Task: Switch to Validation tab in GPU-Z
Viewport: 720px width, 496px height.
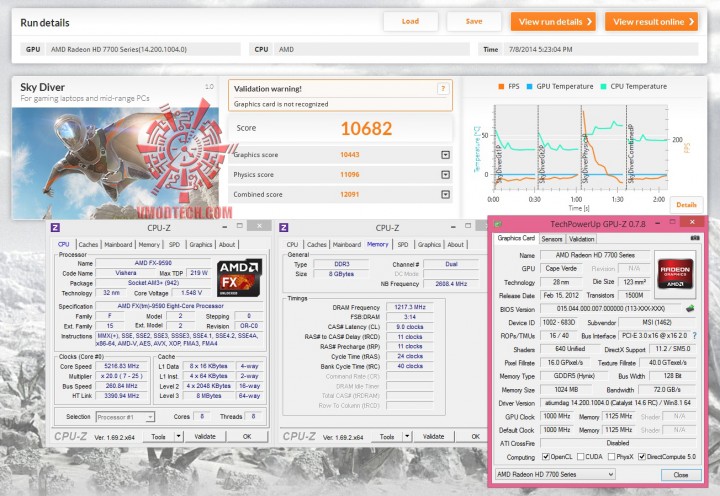Action: [581, 239]
